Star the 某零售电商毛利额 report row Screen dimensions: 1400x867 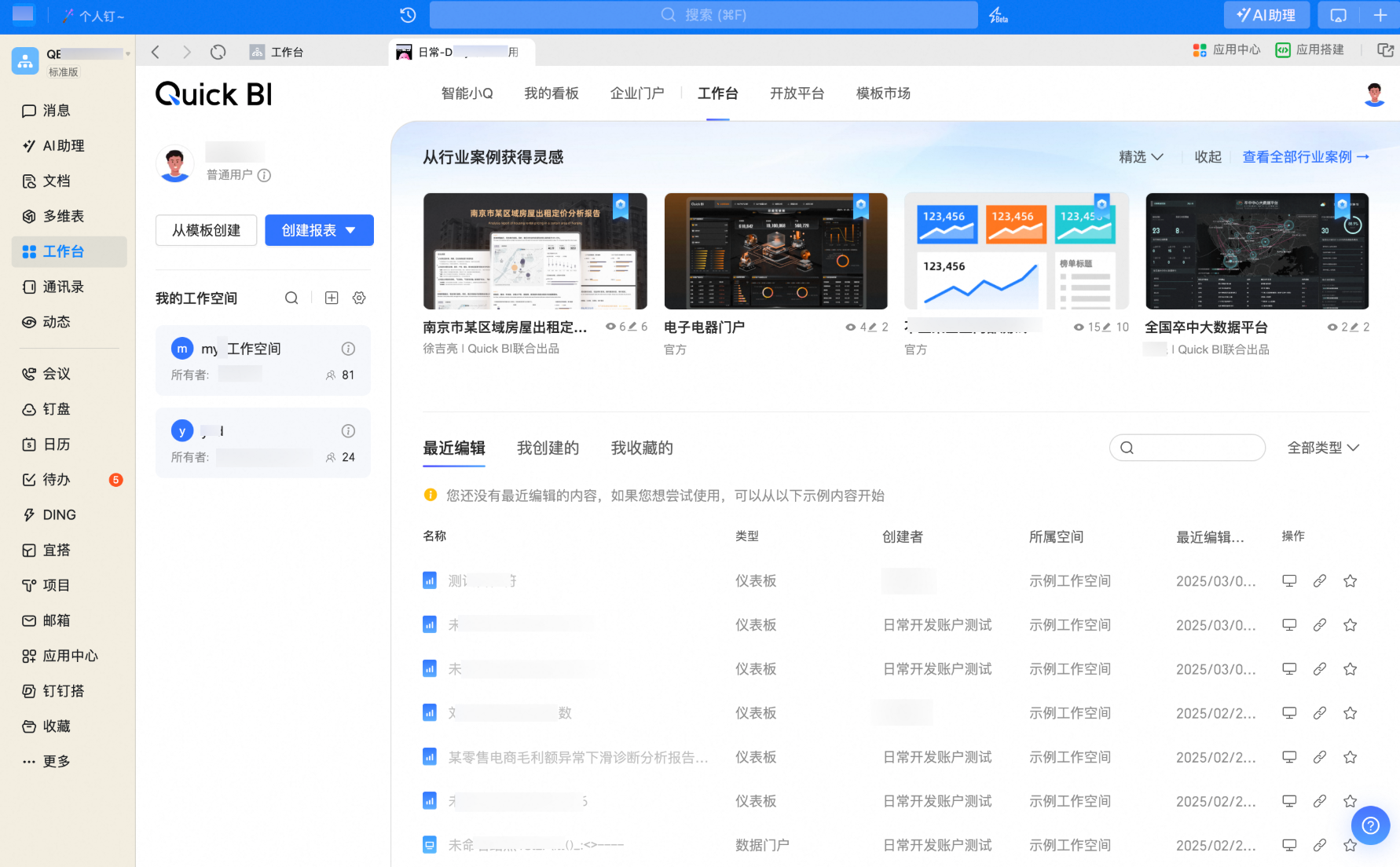(1350, 757)
